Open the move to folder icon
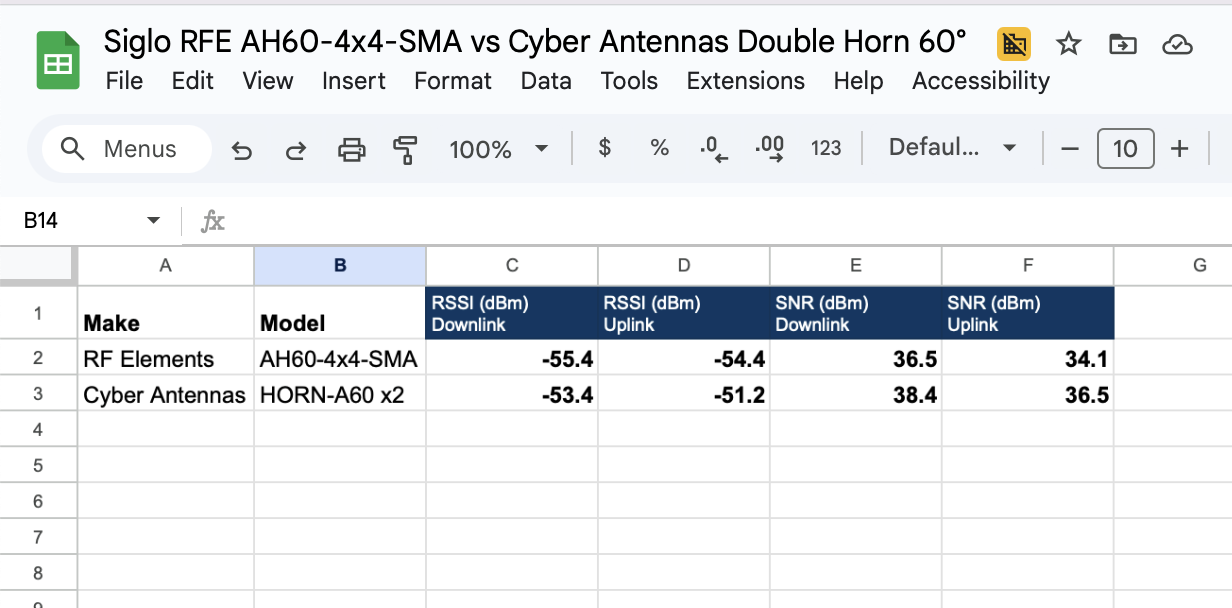 1123,44
